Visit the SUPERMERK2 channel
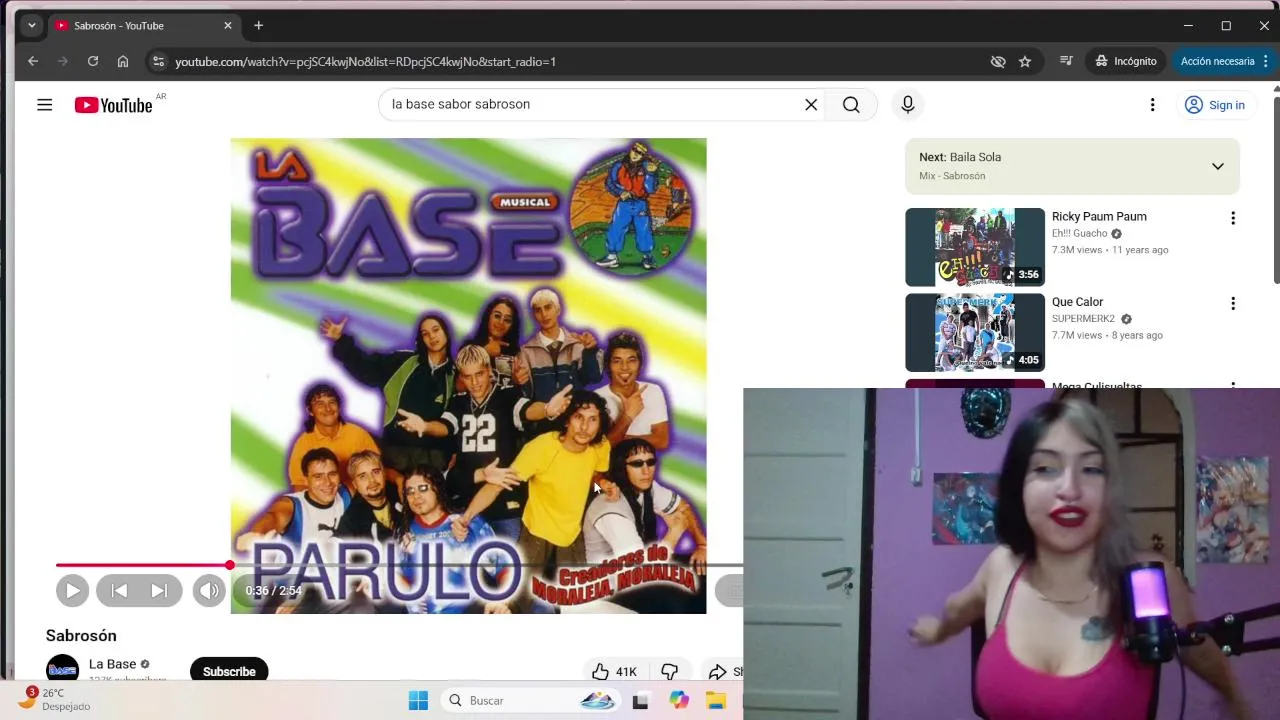1280x720 pixels. (x=1083, y=319)
